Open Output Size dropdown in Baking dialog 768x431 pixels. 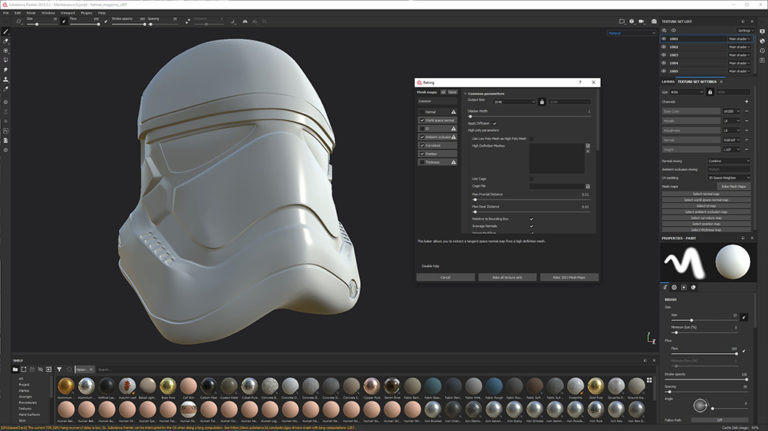[514, 102]
